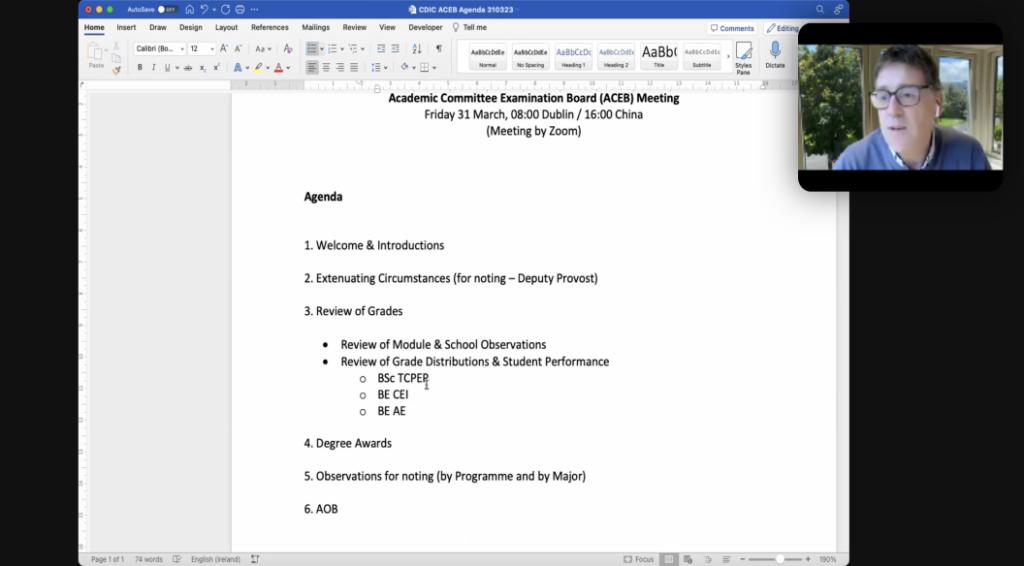Open the Layout tab
This screenshot has width=1024, height=566.
(x=226, y=28)
